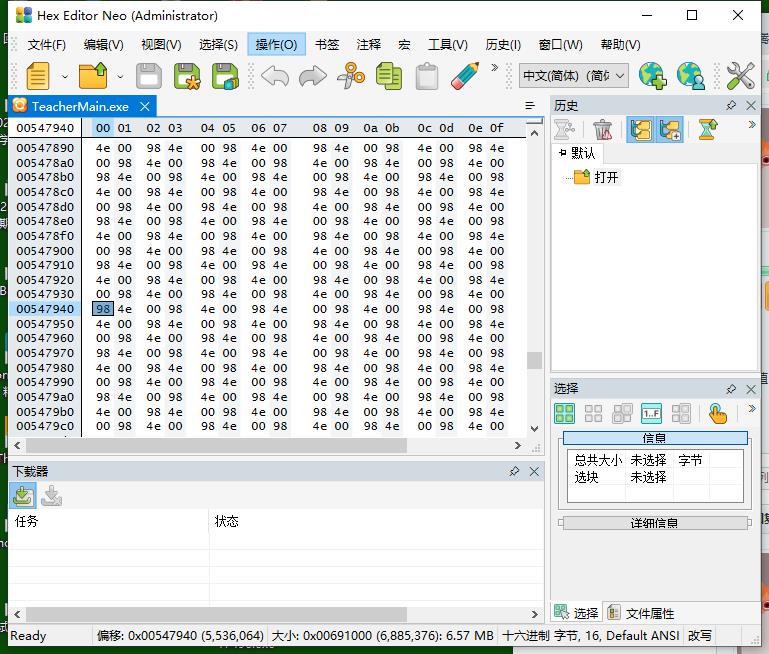This screenshot has height=654, width=769.
Task: Click the Undo arrow in toolbar
Action: pyautogui.click(x=274, y=76)
